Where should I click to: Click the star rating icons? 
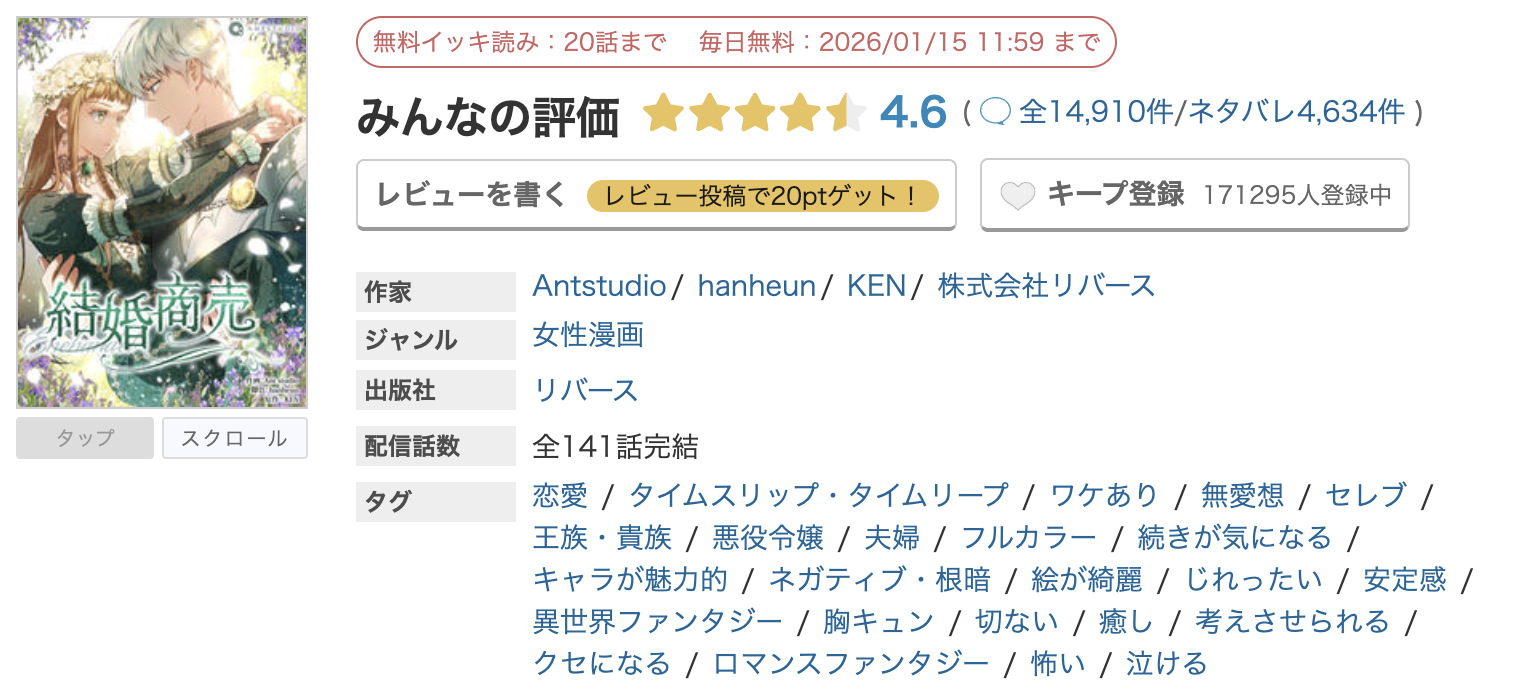coord(754,114)
